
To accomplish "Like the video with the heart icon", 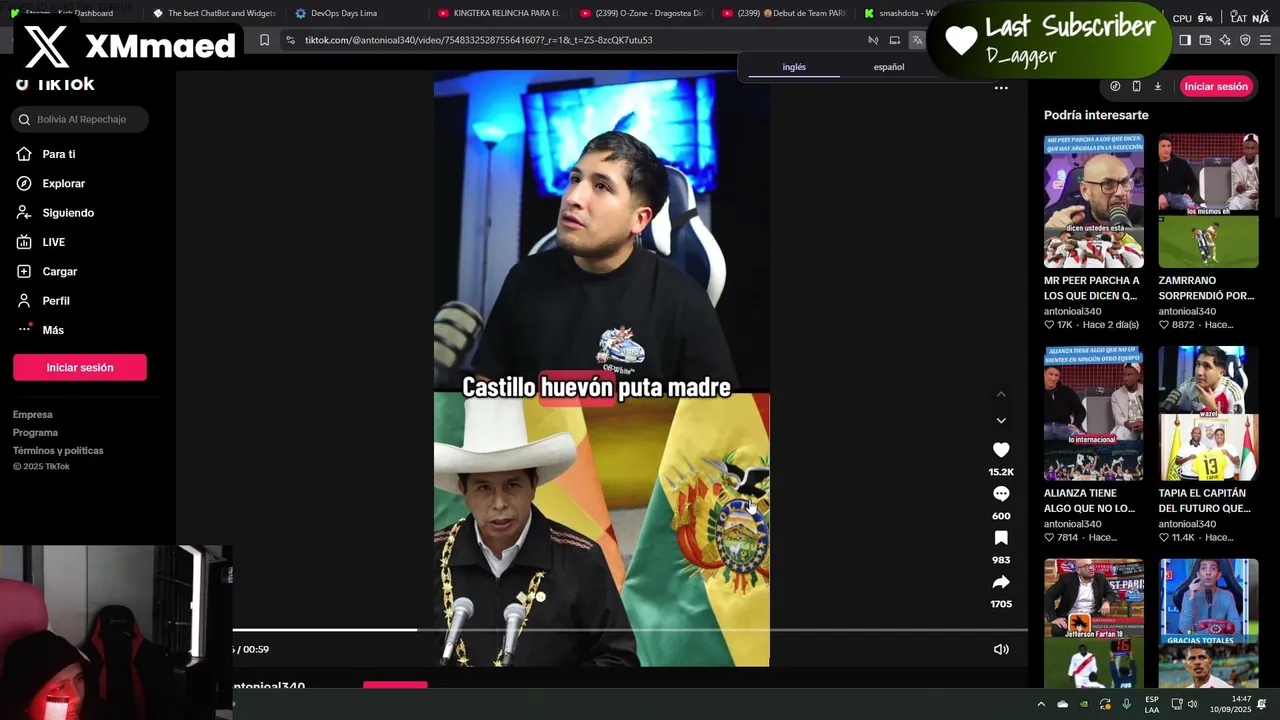I will click(1001, 450).
